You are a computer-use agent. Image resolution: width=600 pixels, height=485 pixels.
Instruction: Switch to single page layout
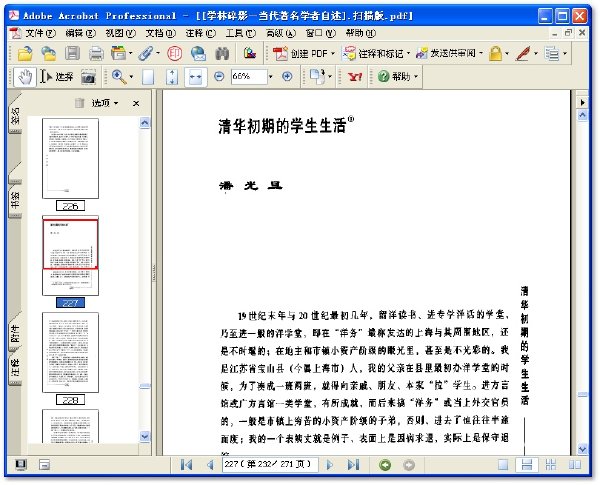pos(503,465)
